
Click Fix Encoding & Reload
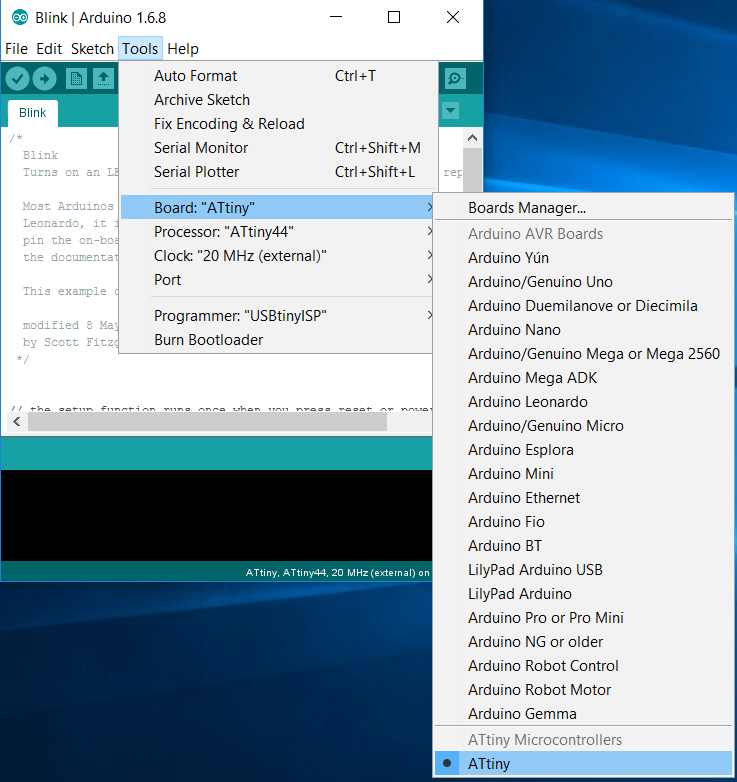(x=277, y=124)
